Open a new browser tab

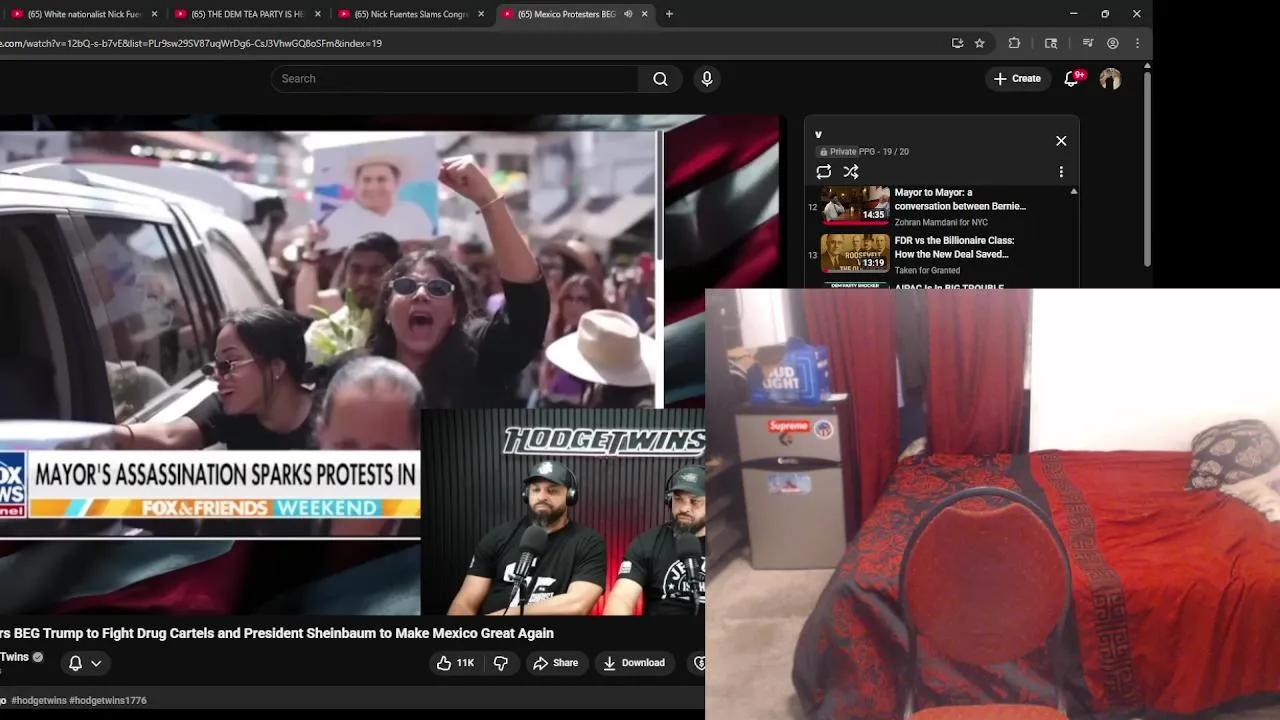click(x=669, y=14)
